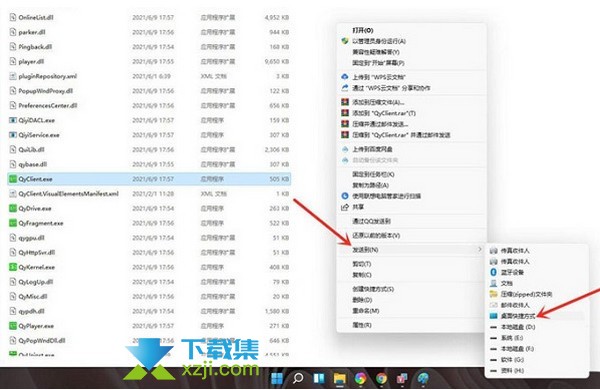Choose 压缩并通过邮件发送... menu item
This screenshot has width=600, height=390.
[380, 124]
